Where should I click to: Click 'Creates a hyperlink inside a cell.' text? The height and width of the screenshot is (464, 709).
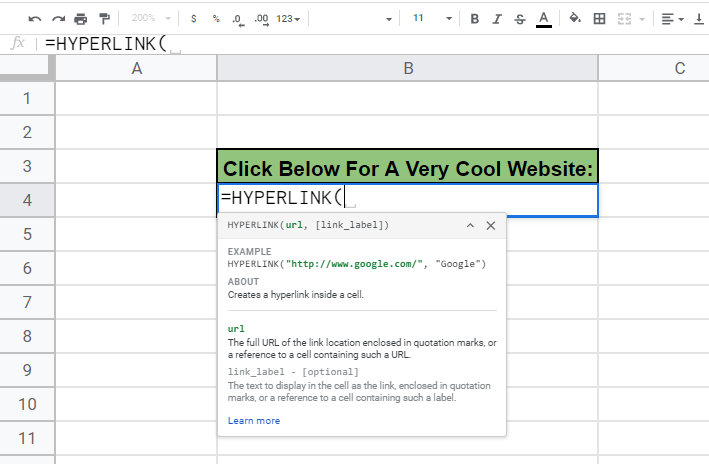[x=296, y=294]
